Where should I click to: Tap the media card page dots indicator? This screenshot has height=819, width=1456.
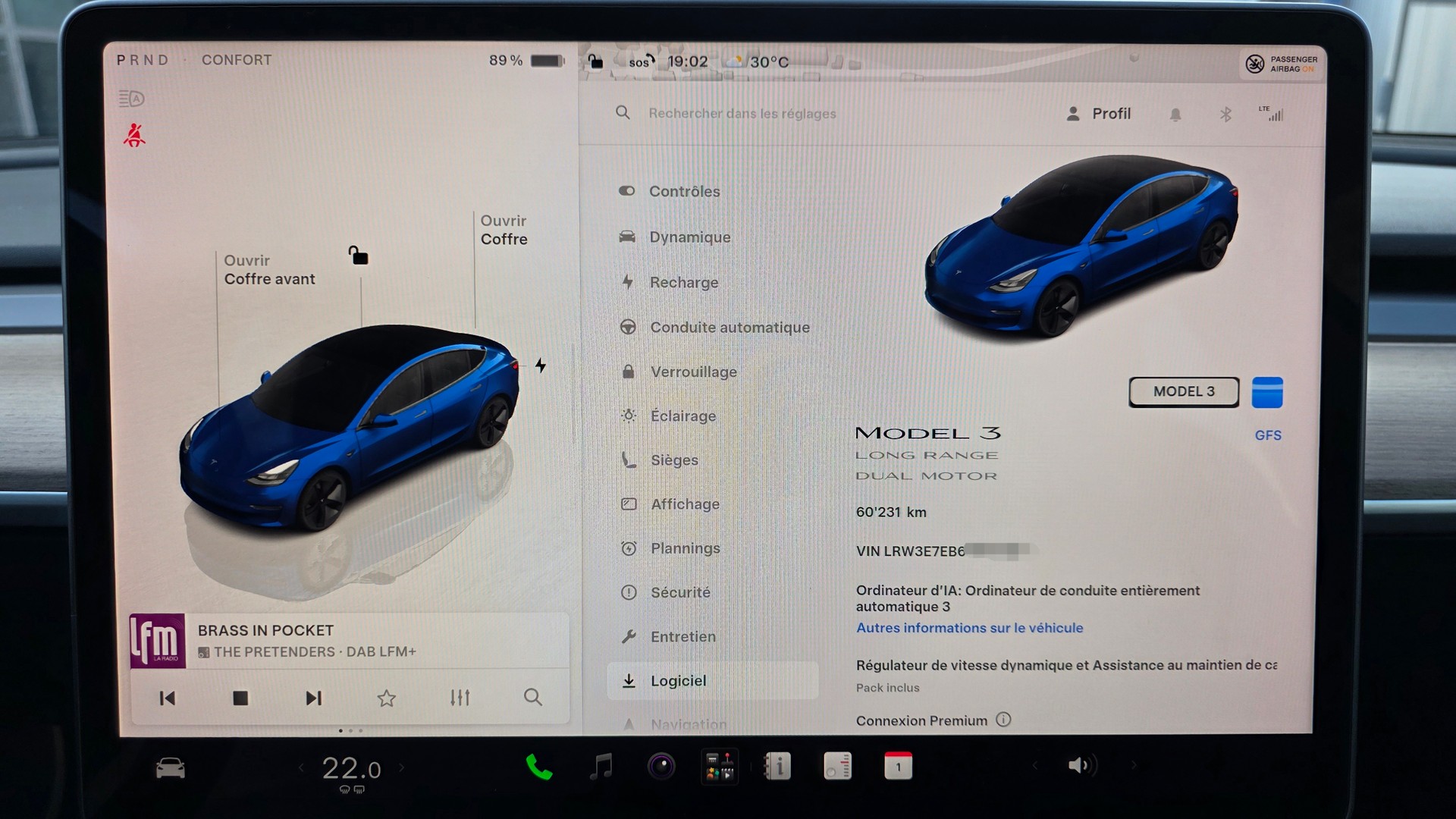point(350,731)
